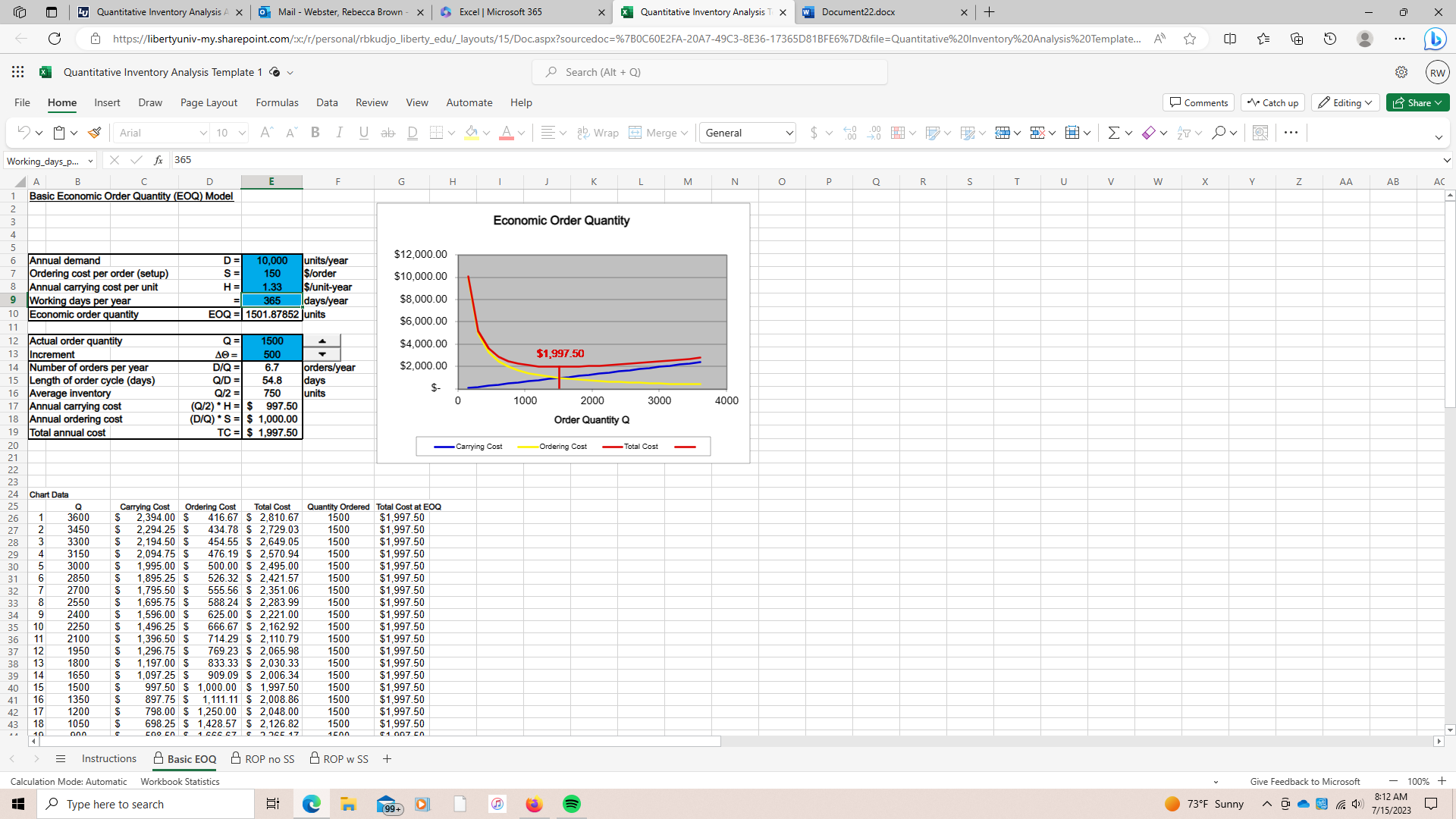This screenshot has width=1456, height=819.
Task: Toggle Underline formatting
Action: 363,133
